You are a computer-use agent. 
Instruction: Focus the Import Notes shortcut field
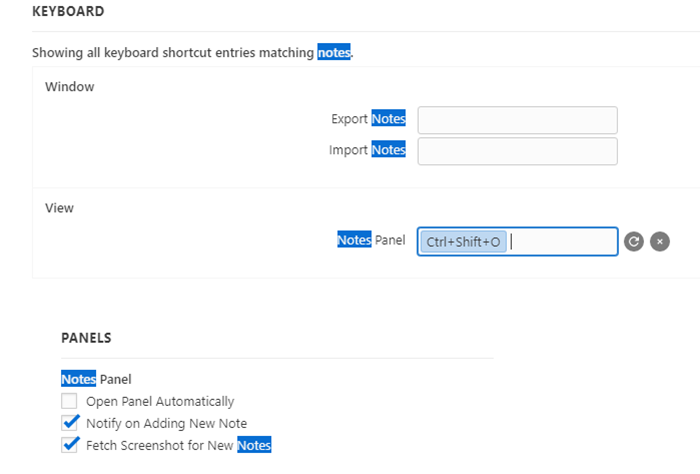pyautogui.click(x=517, y=151)
